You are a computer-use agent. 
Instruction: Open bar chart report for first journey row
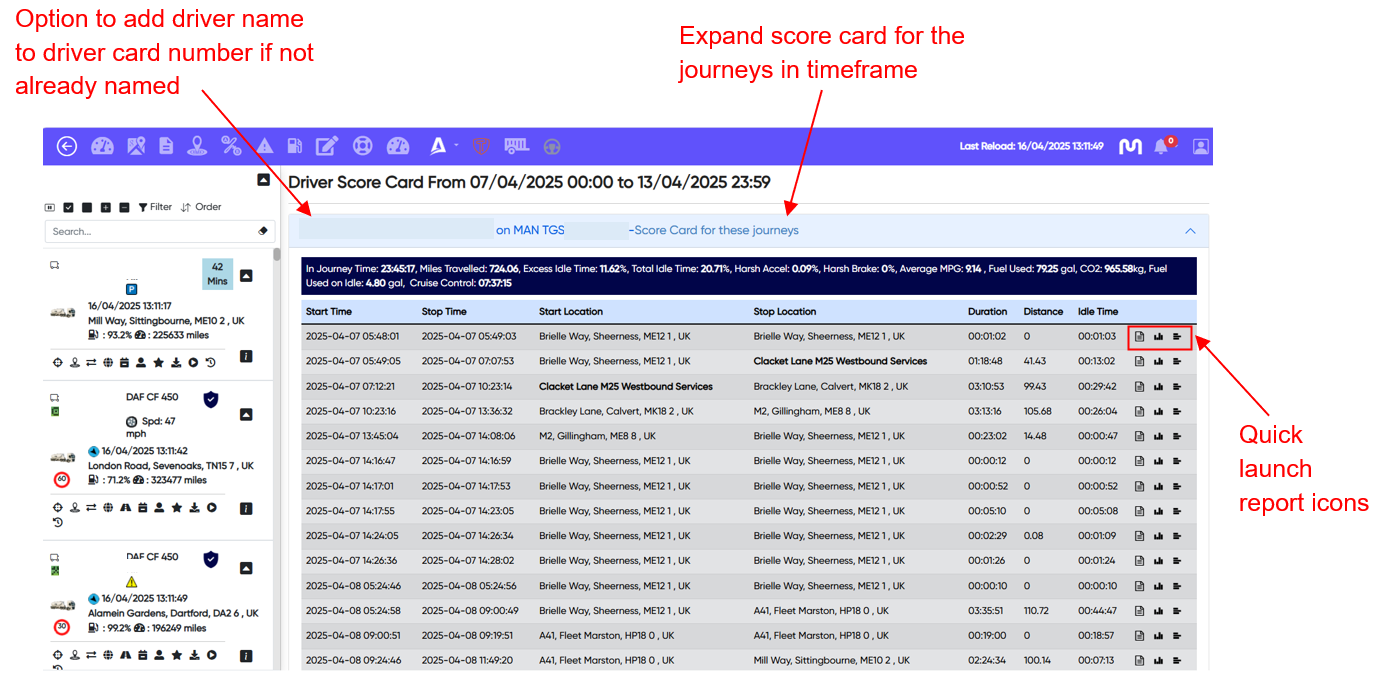coord(1158,337)
